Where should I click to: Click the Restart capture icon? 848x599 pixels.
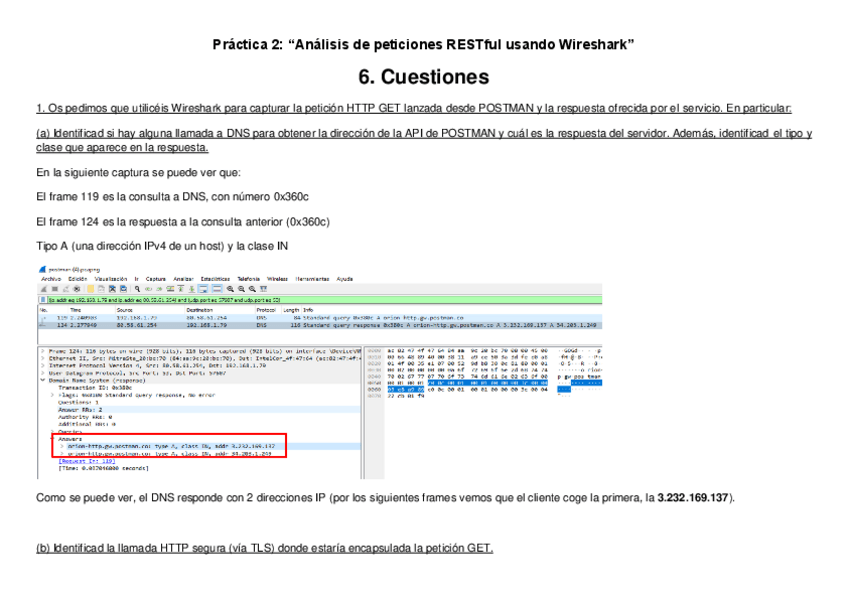click(66, 289)
